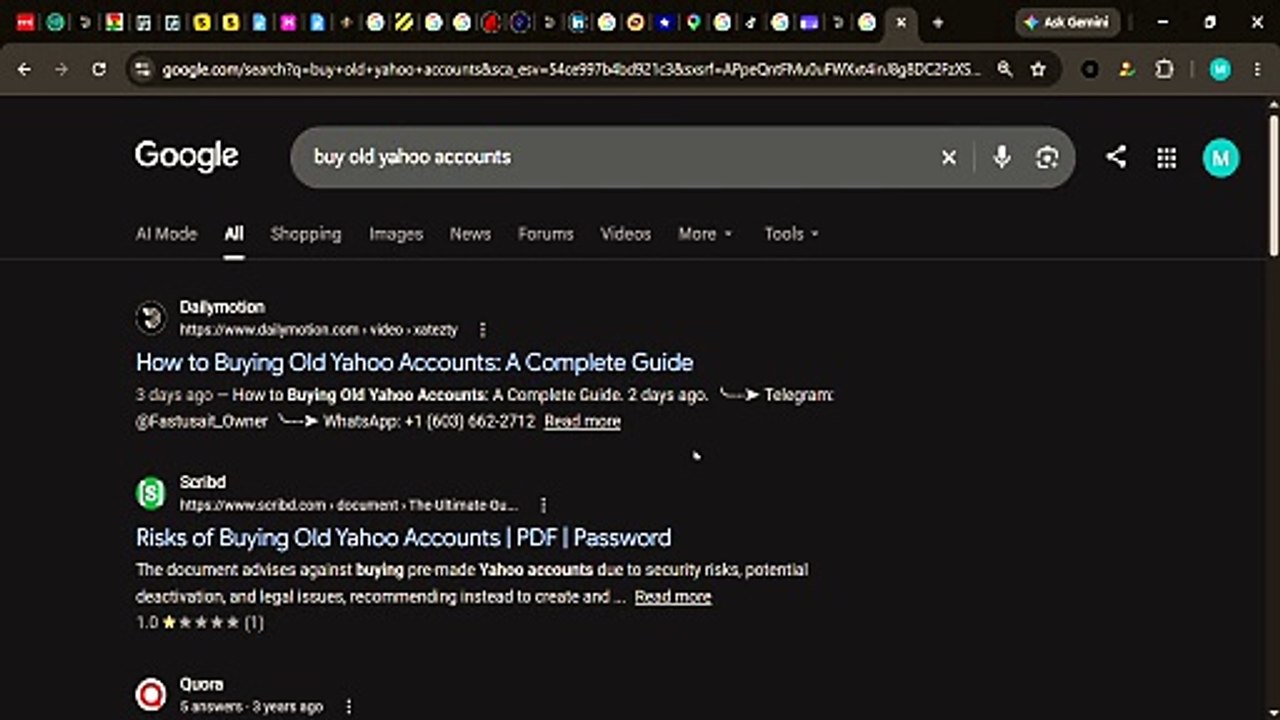This screenshot has height=720, width=1280.
Task: Clear the search box with the X icon
Action: click(x=949, y=157)
